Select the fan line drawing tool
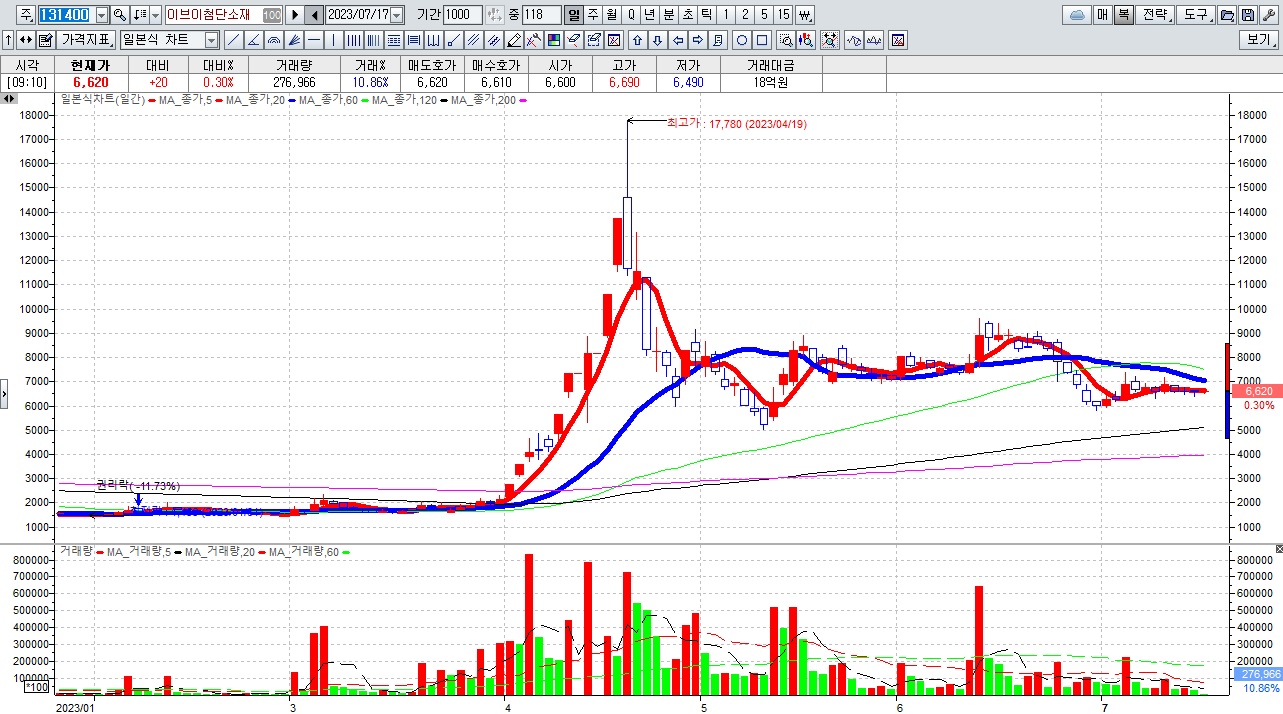1283x714 pixels. tap(295, 40)
